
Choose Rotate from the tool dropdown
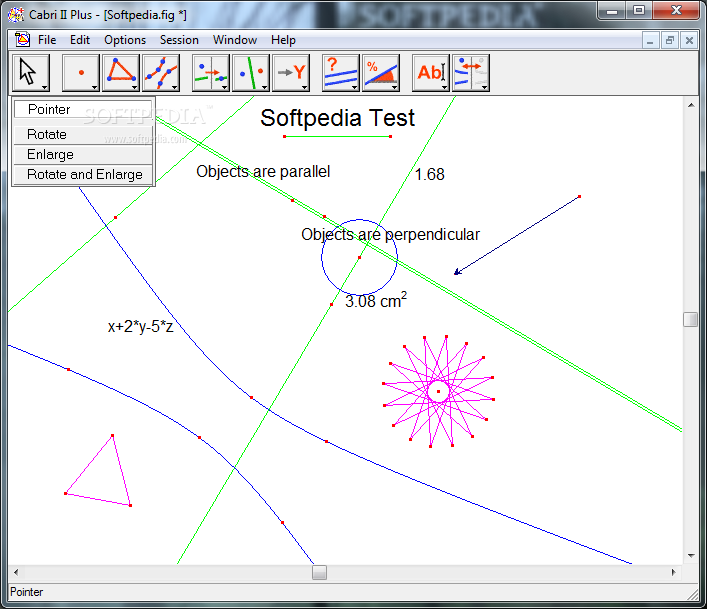(x=83, y=134)
